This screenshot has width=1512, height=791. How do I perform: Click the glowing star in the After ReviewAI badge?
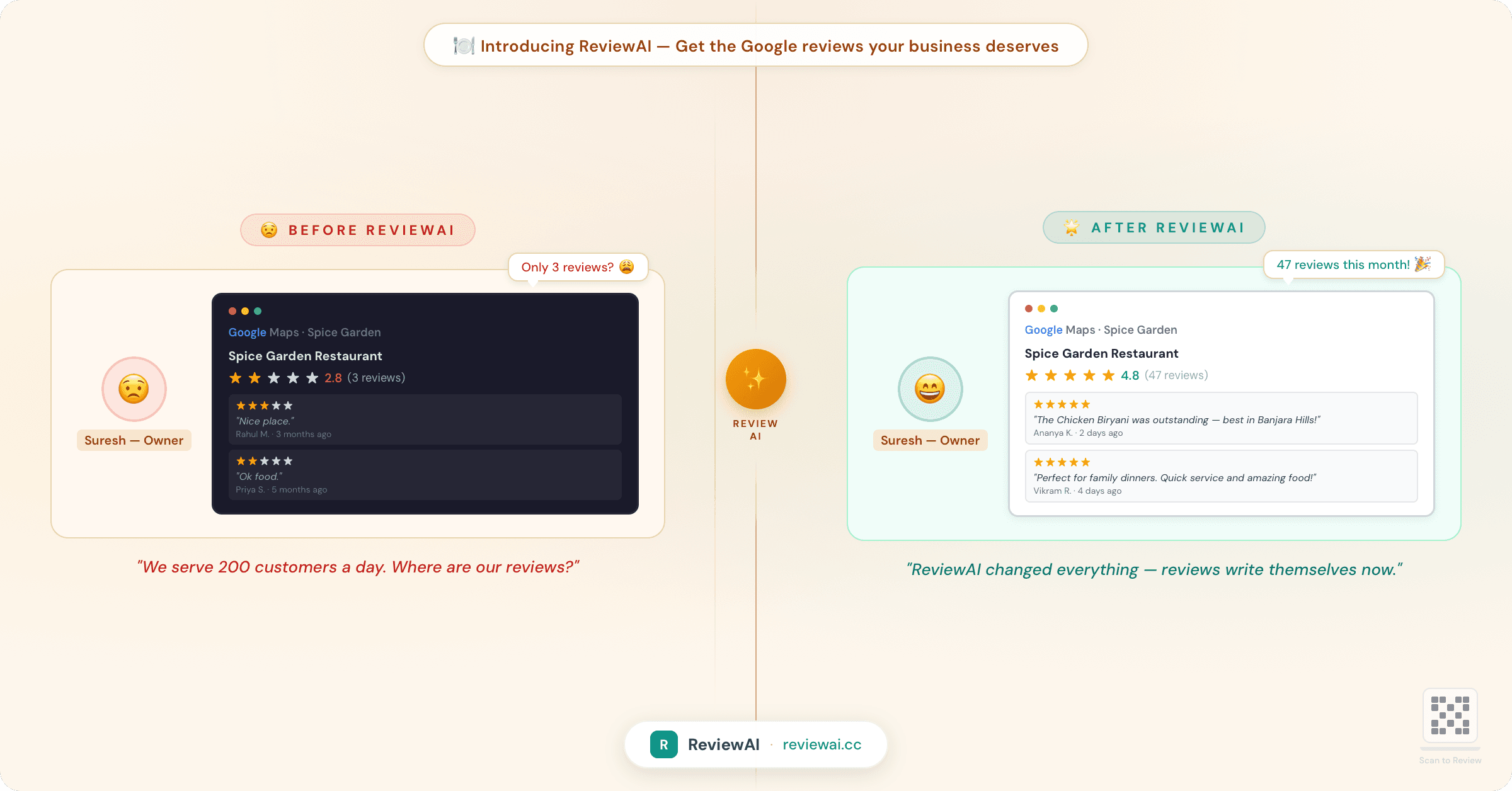coord(1072,227)
